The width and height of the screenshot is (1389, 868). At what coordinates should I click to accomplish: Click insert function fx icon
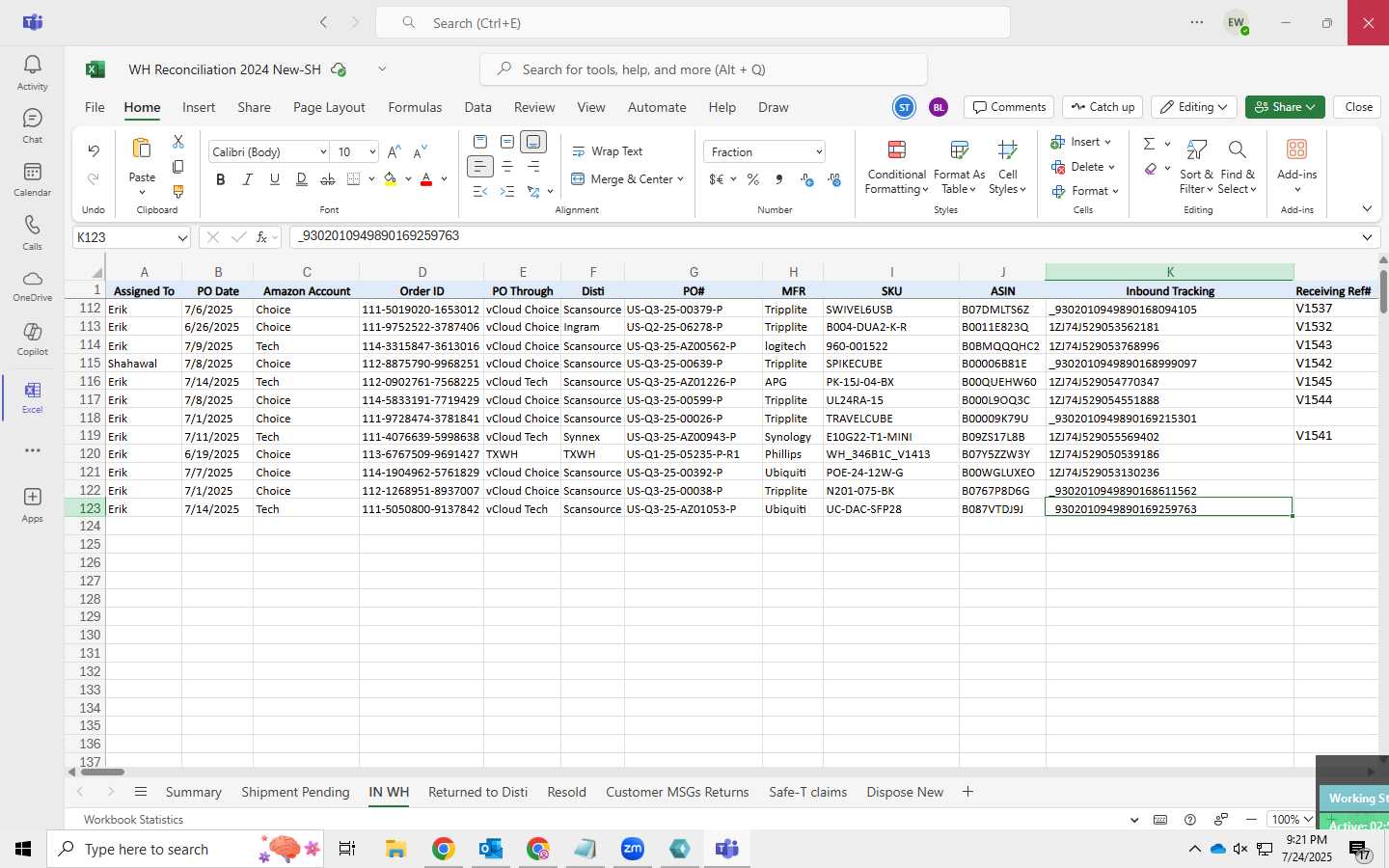(261, 237)
